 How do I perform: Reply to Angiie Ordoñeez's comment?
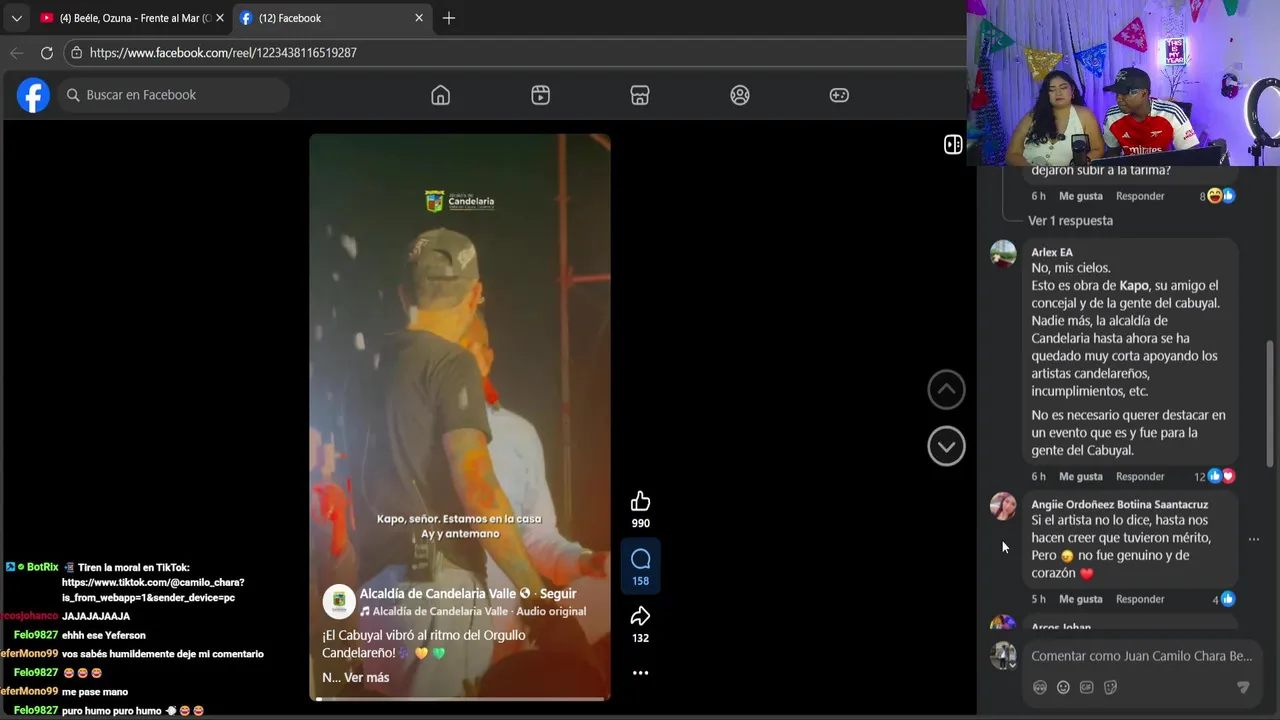1140,599
